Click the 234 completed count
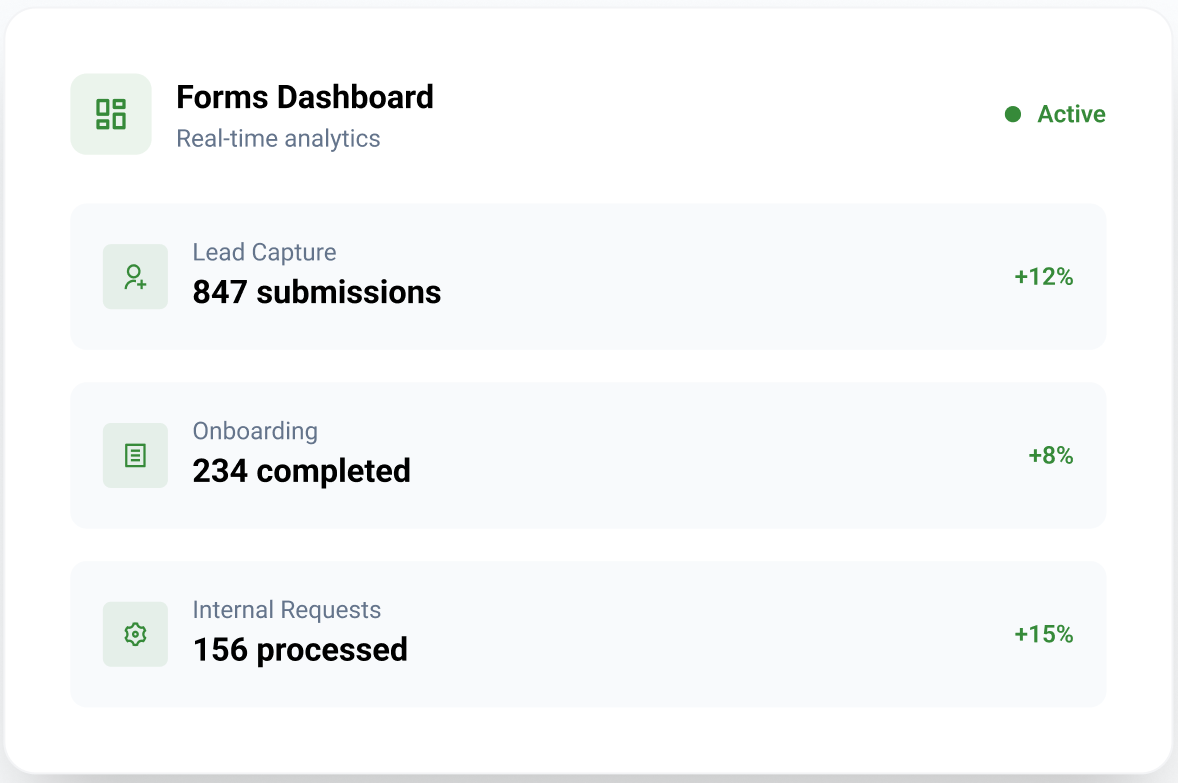Image resolution: width=1178 pixels, height=783 pixels. coord(301,471)
